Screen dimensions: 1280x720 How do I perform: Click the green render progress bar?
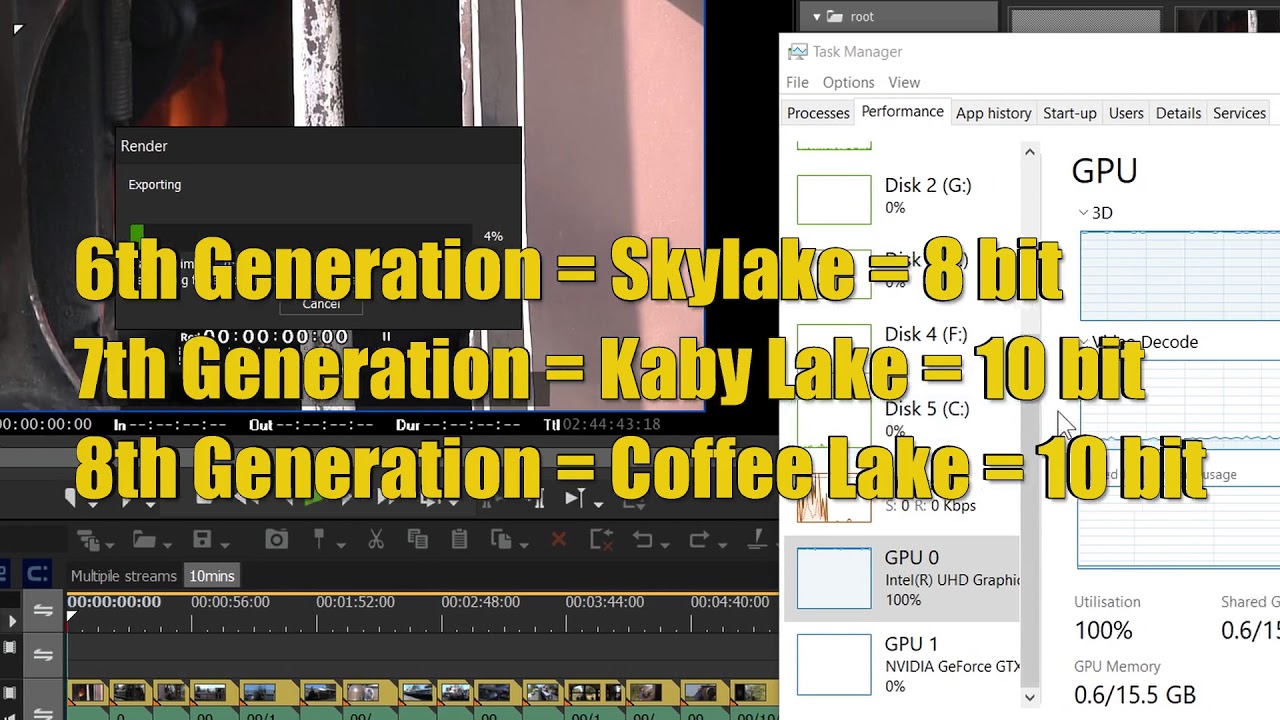click(x=138, y=235)
